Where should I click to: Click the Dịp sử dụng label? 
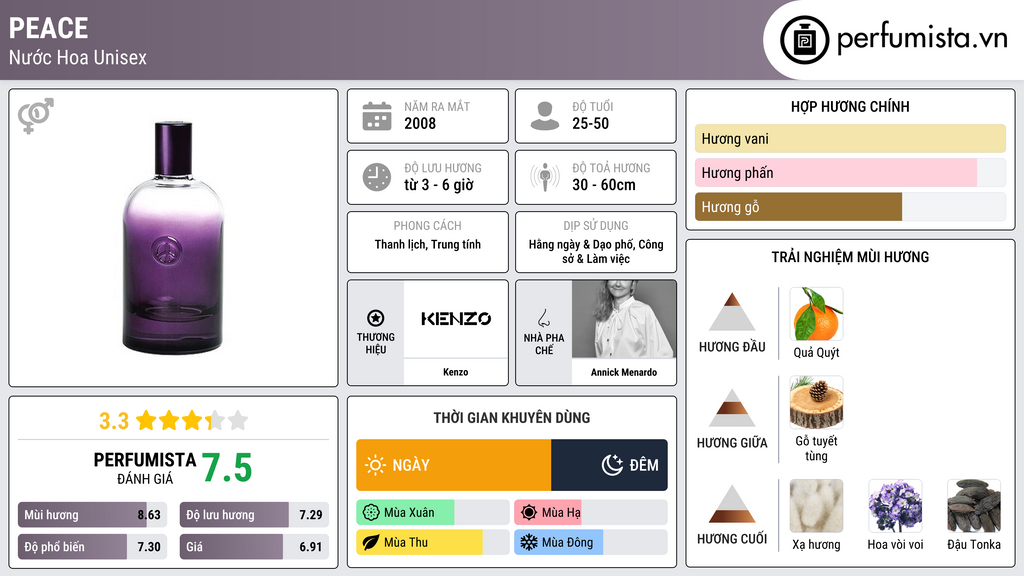tap(596, 225)
